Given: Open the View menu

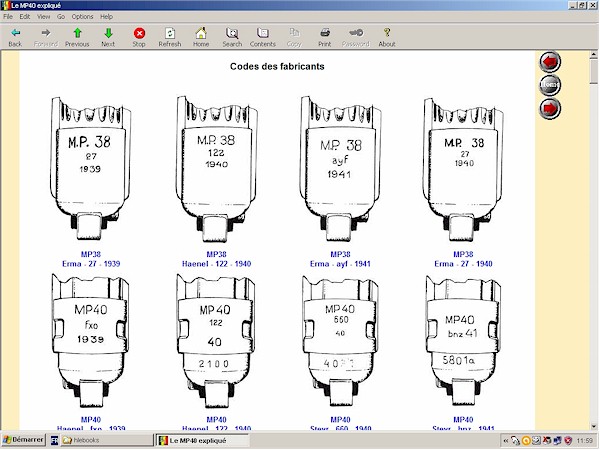Looking at the screenshot, I should (43, 16).
